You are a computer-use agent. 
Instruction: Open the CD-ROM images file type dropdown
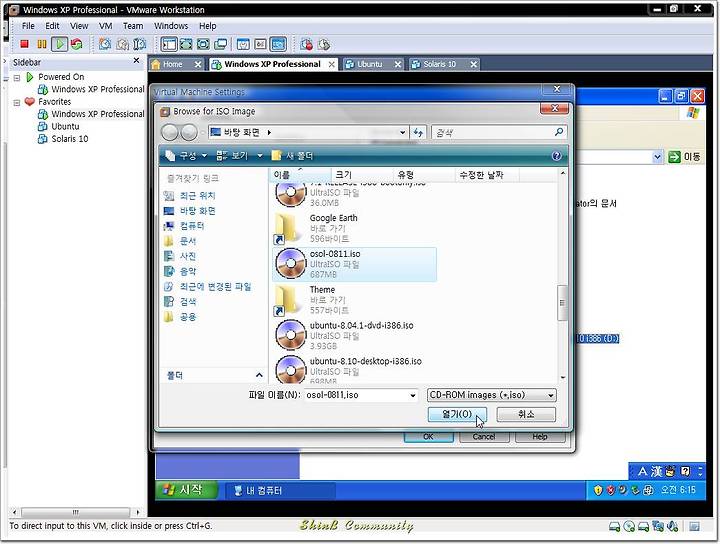(x=491, y=395)
